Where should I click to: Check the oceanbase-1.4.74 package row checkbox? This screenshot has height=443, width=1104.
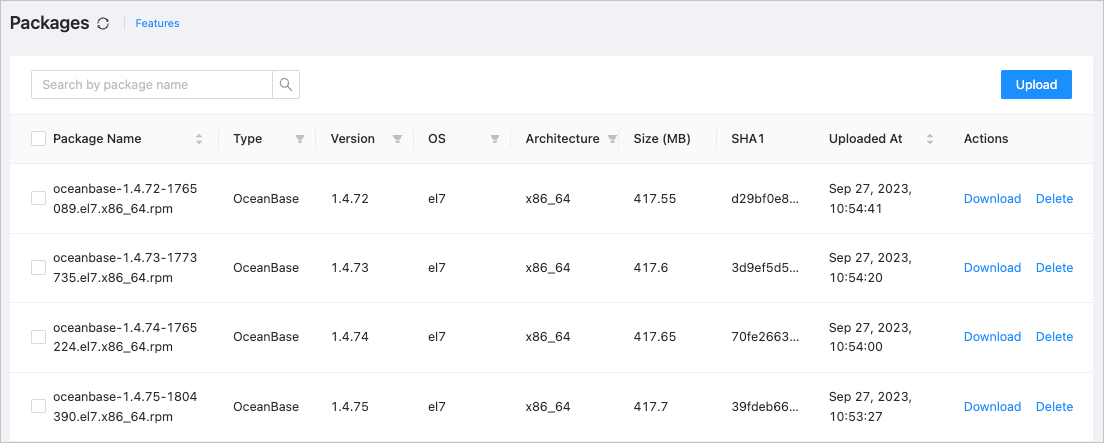pyautogui.click(x=38, y=337)
